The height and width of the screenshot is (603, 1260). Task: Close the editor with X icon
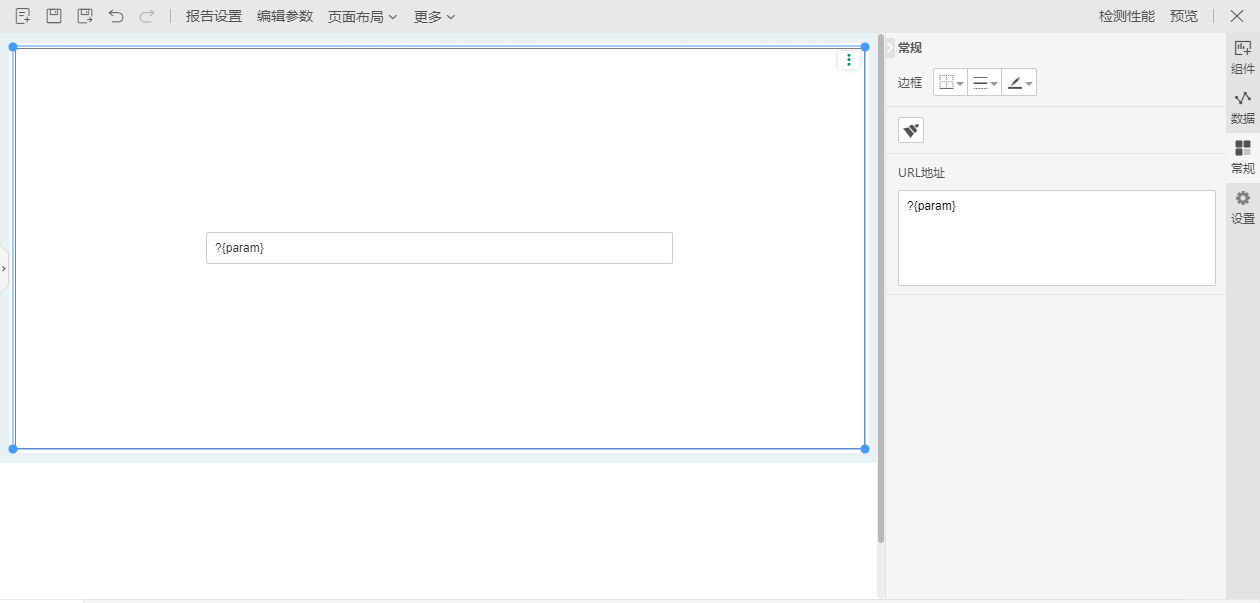[x=1237, y=16]
